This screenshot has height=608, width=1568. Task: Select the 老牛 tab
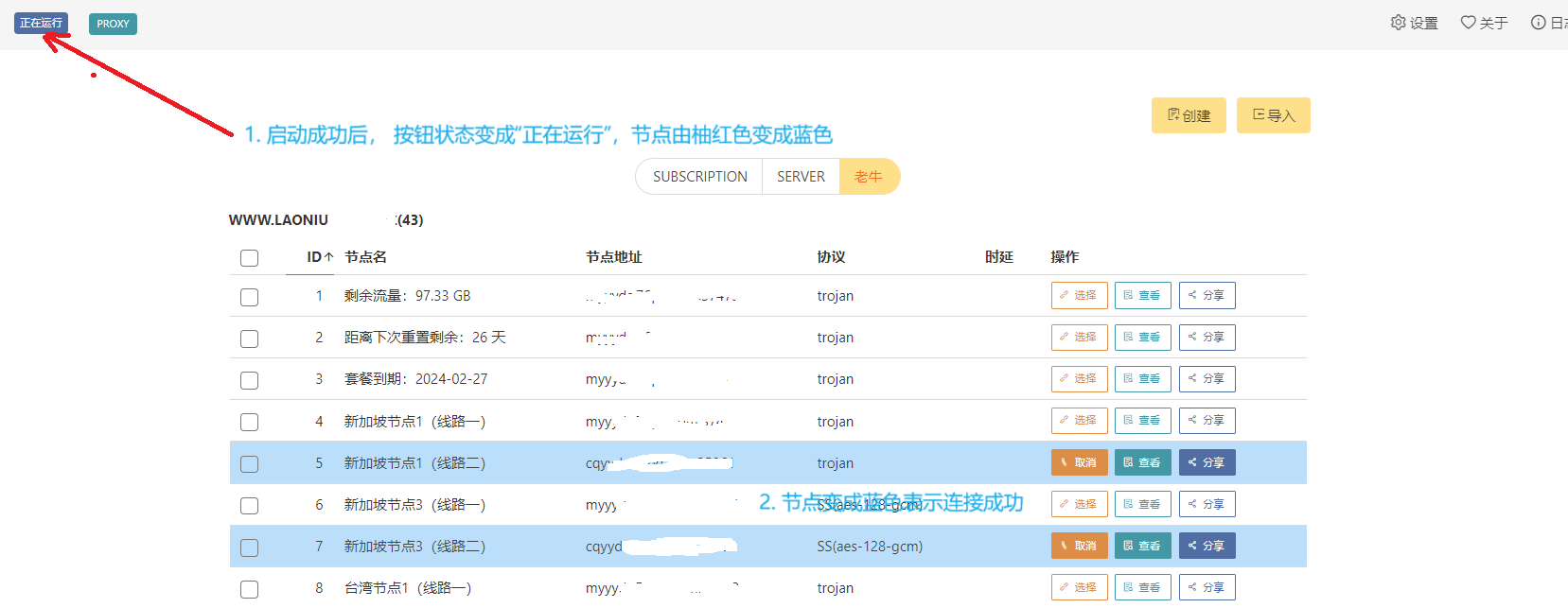coord(868,177)
